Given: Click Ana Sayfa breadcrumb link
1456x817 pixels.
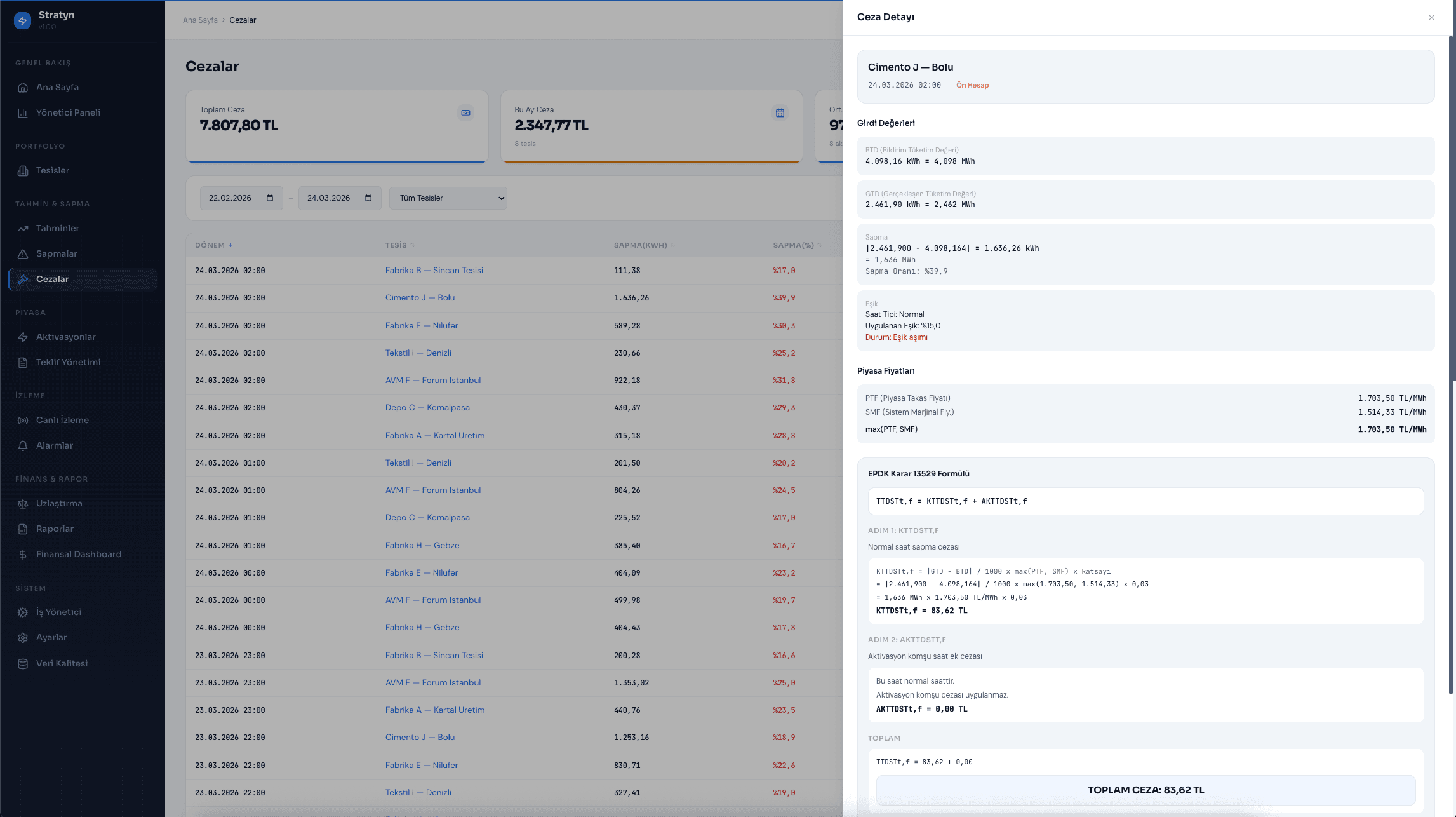Looking at the screenshot, I should [200, 20].
